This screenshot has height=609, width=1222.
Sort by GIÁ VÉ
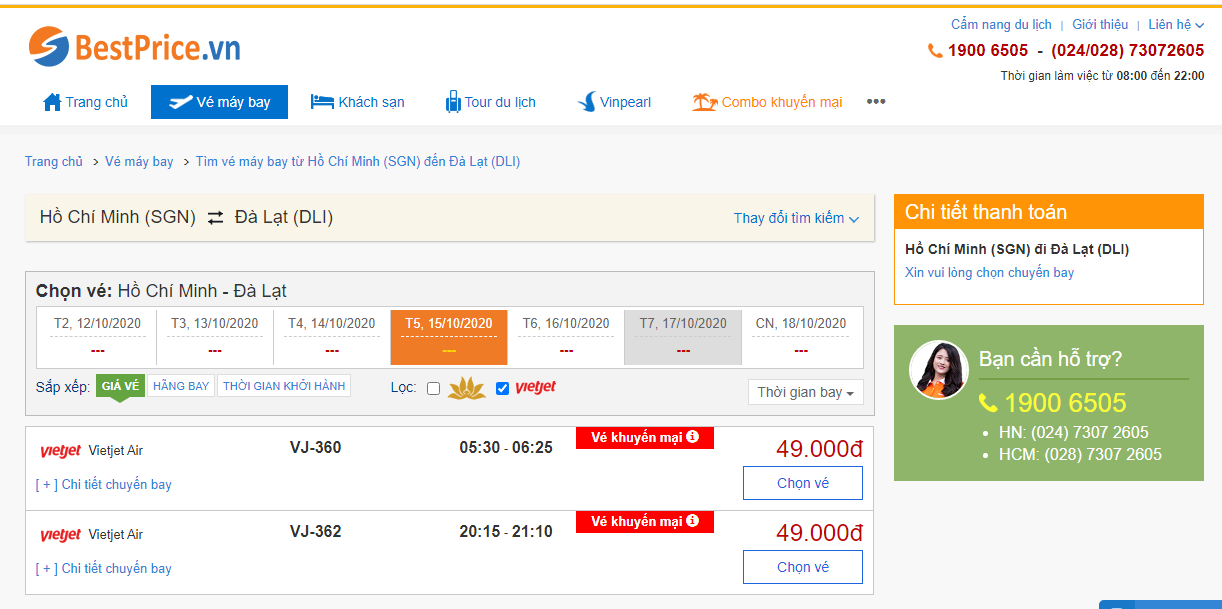click(x=120, y=386)
